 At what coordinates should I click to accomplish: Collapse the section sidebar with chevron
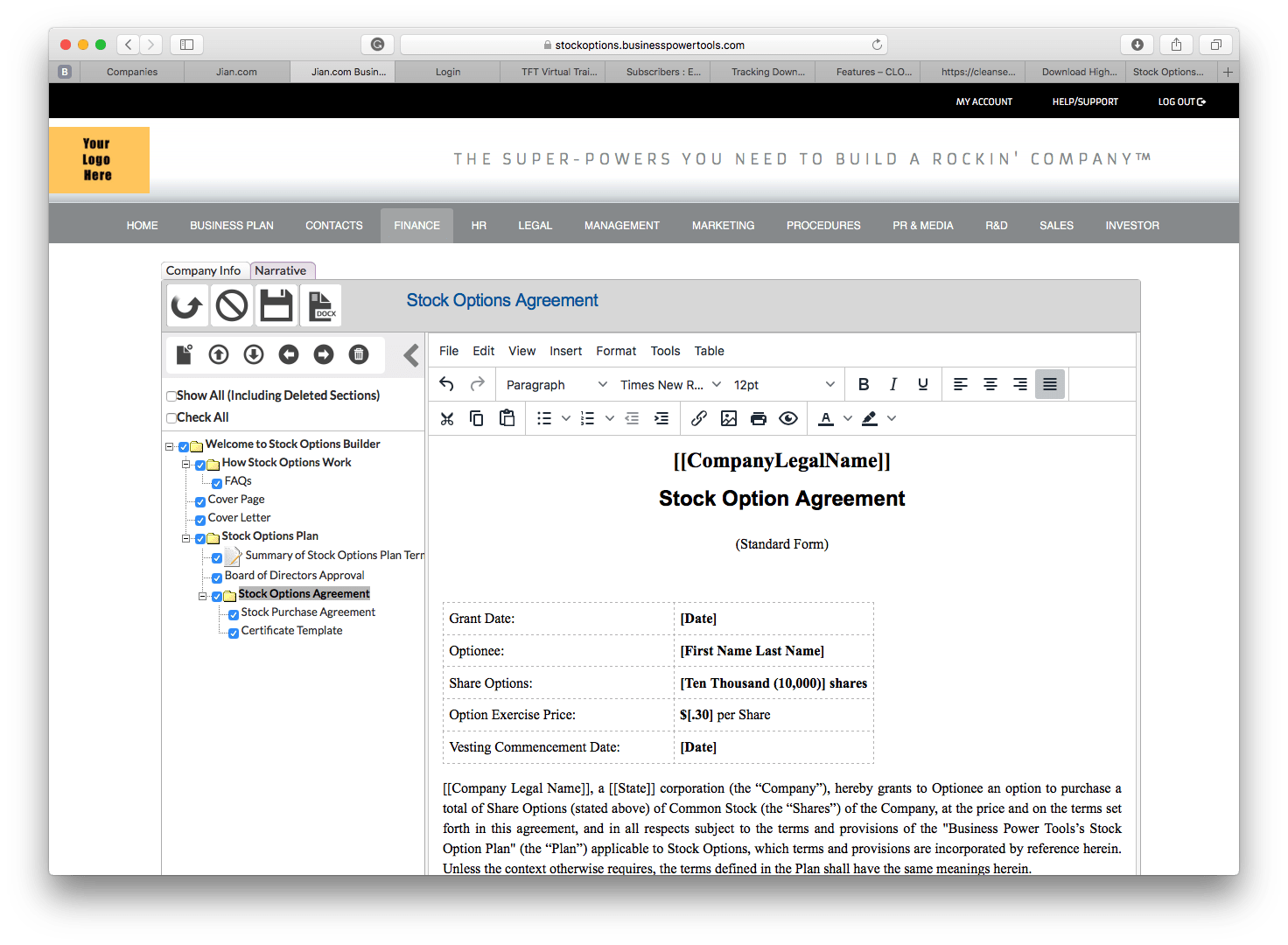tap(411, 354)
